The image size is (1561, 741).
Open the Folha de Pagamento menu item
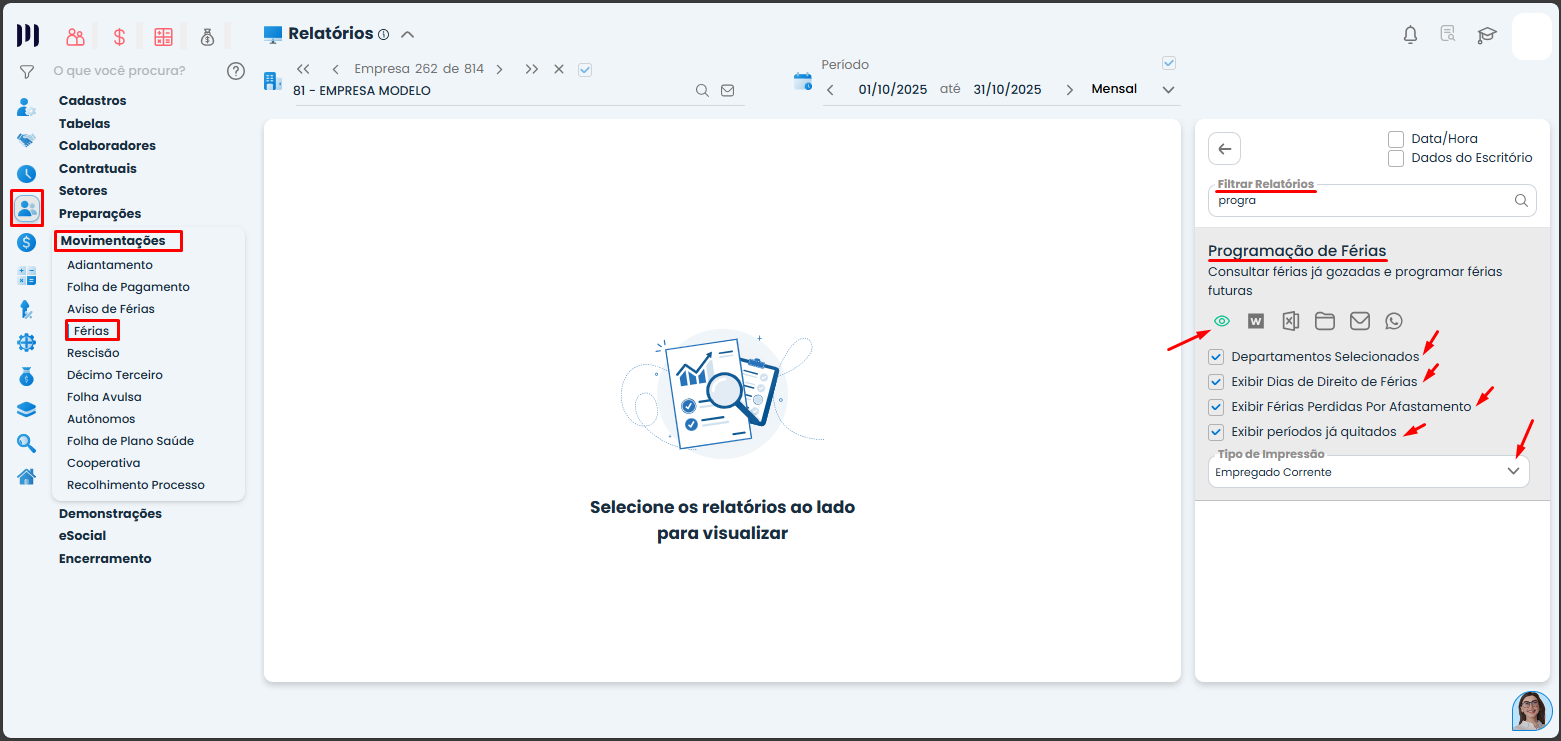(128, 287)
